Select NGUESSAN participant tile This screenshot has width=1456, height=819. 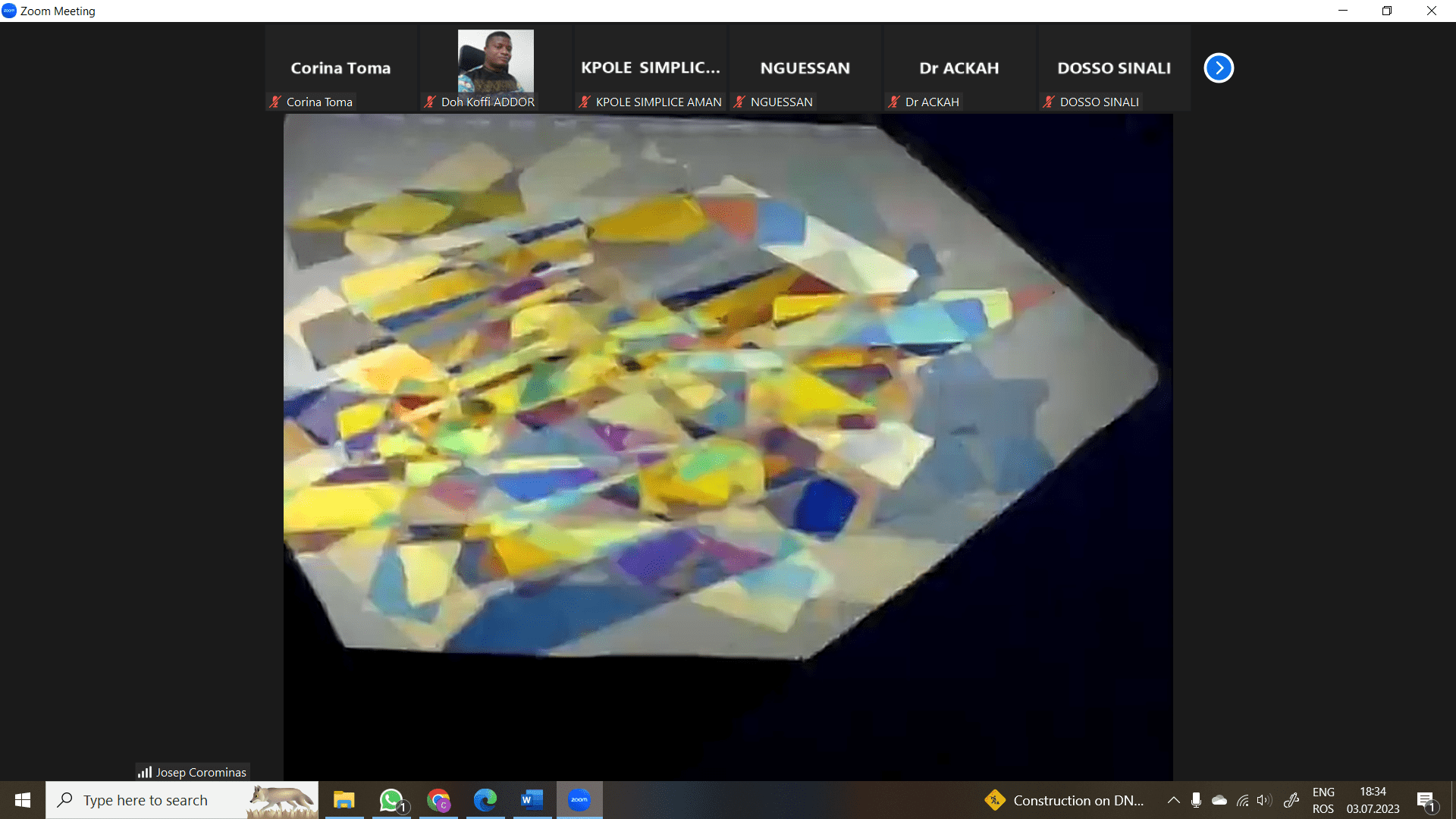(805, 68)
